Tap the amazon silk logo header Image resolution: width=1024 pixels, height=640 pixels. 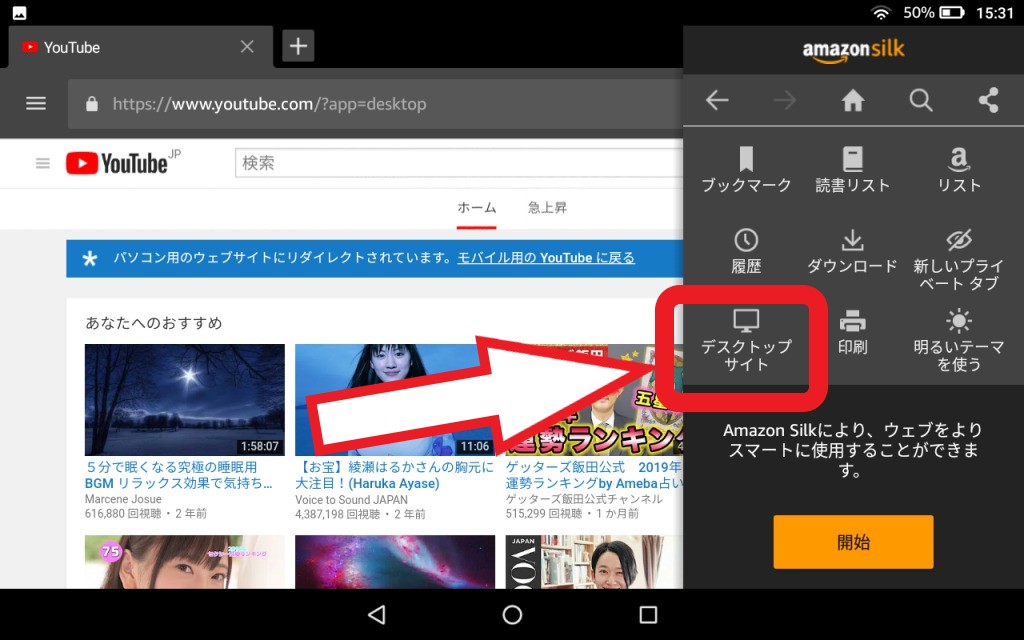coord(854,50)
